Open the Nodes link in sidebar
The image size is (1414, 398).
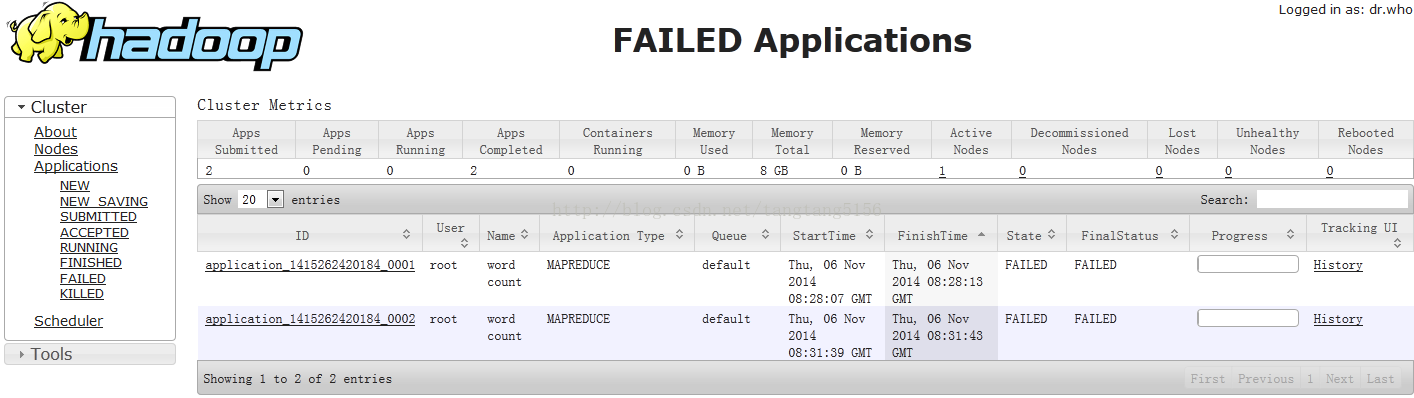click(56, 149)
